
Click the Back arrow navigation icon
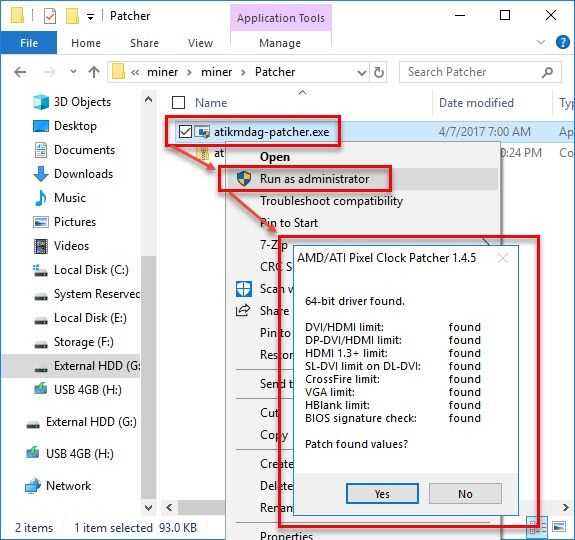tap(20, 72)
